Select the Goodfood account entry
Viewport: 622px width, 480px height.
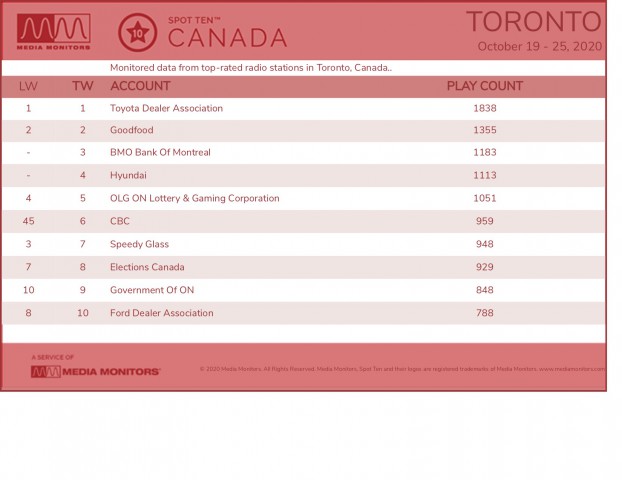point(132,130)
